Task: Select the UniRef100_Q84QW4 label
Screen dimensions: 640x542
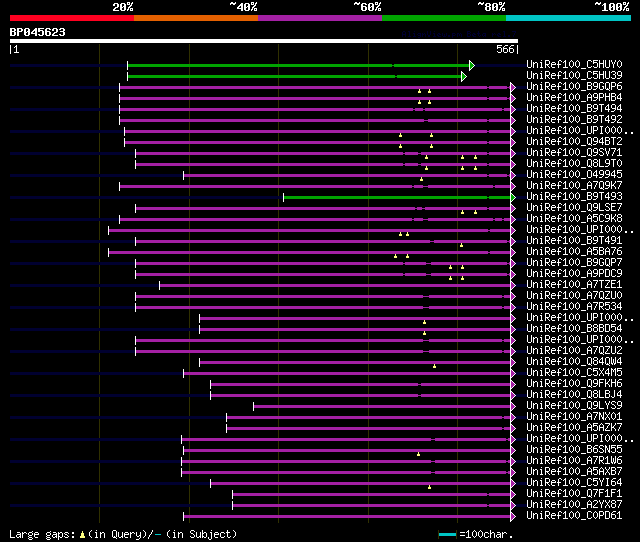Action: pyautogui.click(x=574, y=362)
